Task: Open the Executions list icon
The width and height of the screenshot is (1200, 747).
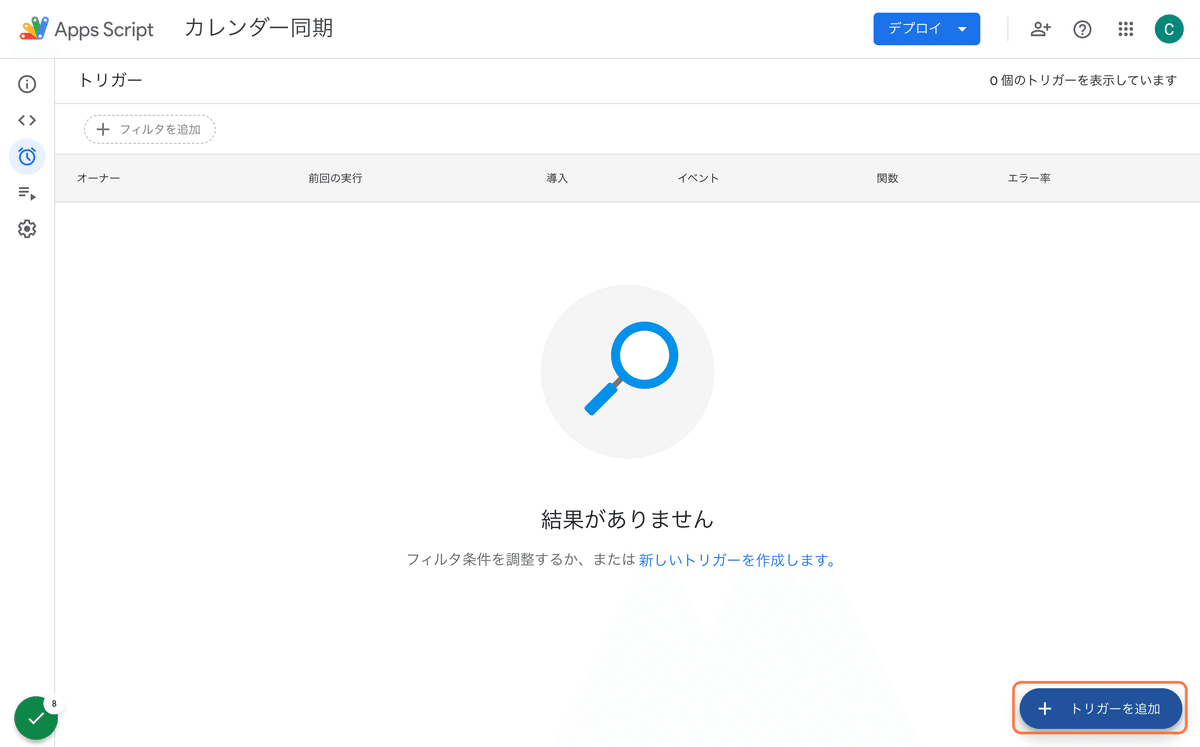Action: pyautogui.click(x=27, y=193)
